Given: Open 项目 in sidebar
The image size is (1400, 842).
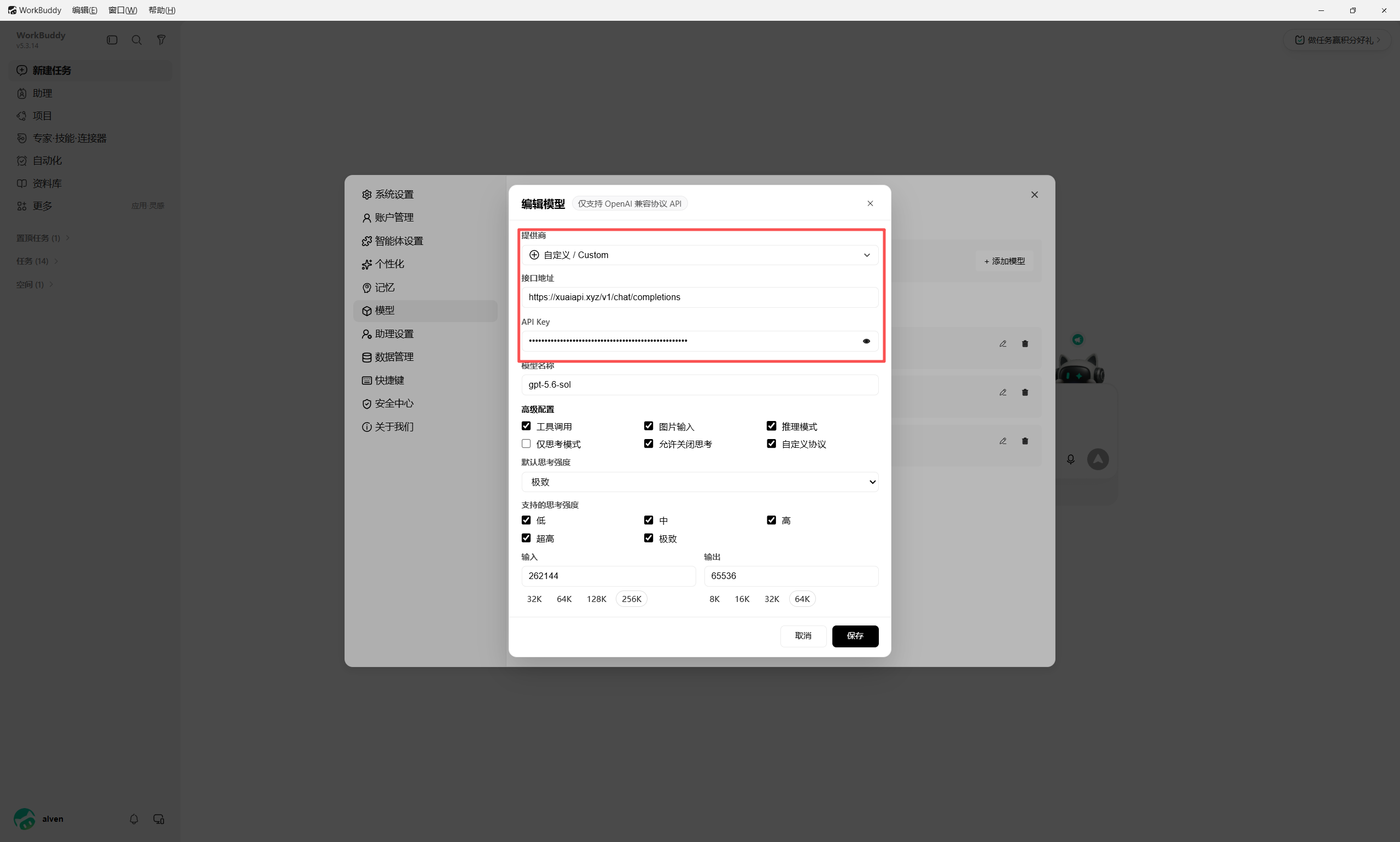Looking at the screenshot, I should (x=91, y=116).
